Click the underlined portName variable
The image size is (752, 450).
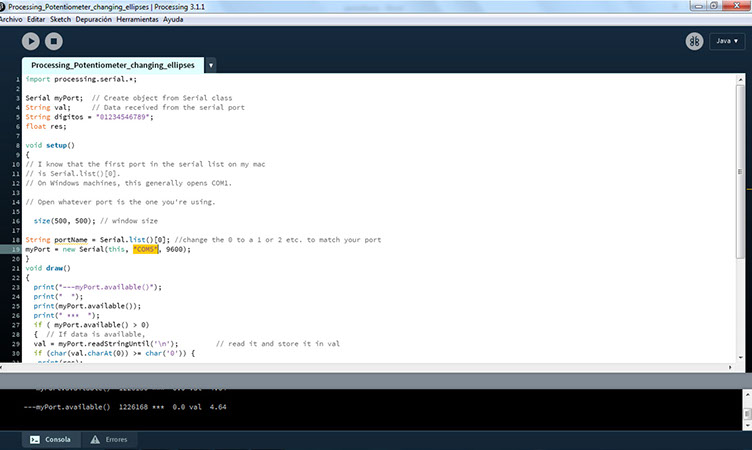pyautogui.click(x=70, y=240)
